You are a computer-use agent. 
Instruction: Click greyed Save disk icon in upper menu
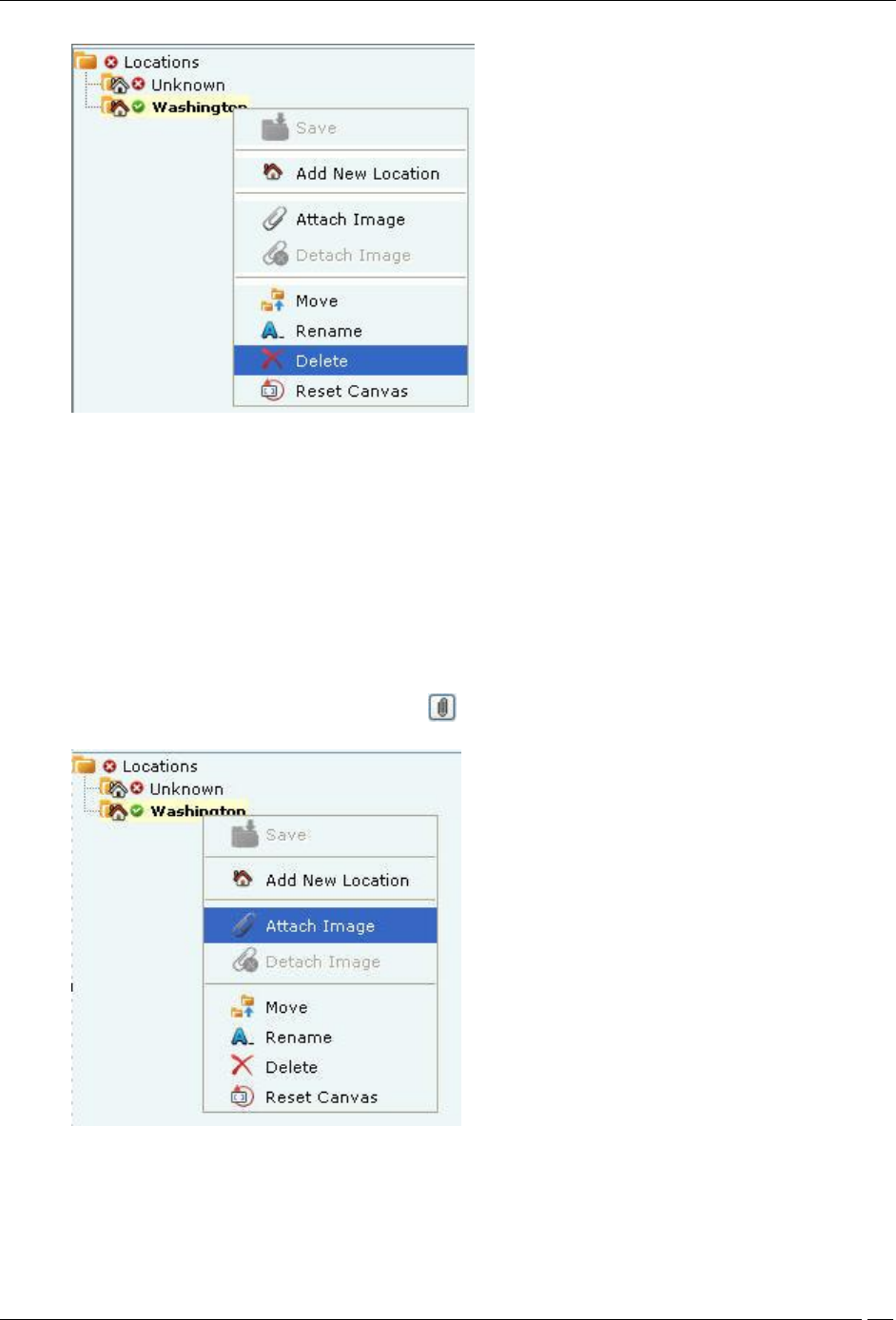click(x=274, y=126)
